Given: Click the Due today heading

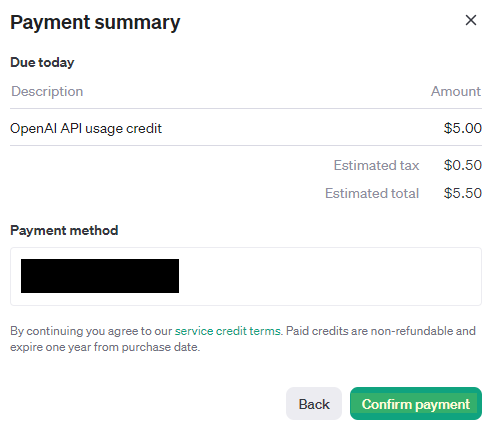Looking at the screenshot, I should [42, 62].
